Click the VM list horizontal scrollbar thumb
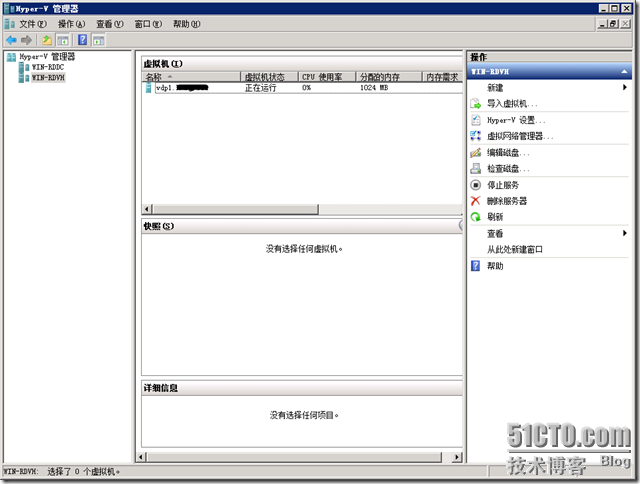 tap(235, 209)
